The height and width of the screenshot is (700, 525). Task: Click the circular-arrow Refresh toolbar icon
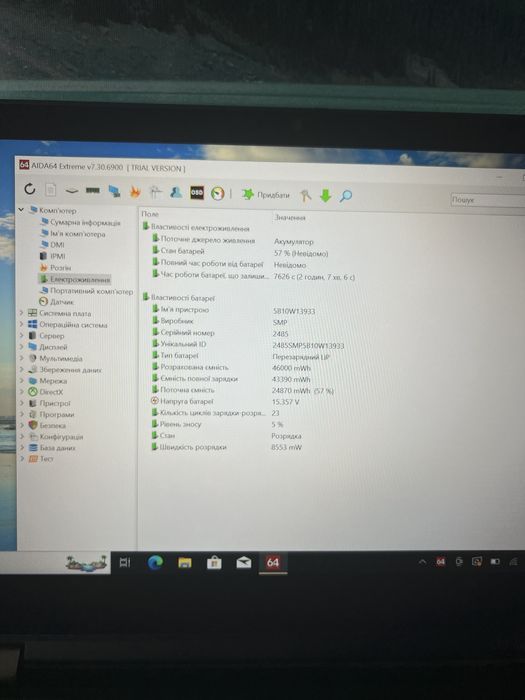point(29,189)
